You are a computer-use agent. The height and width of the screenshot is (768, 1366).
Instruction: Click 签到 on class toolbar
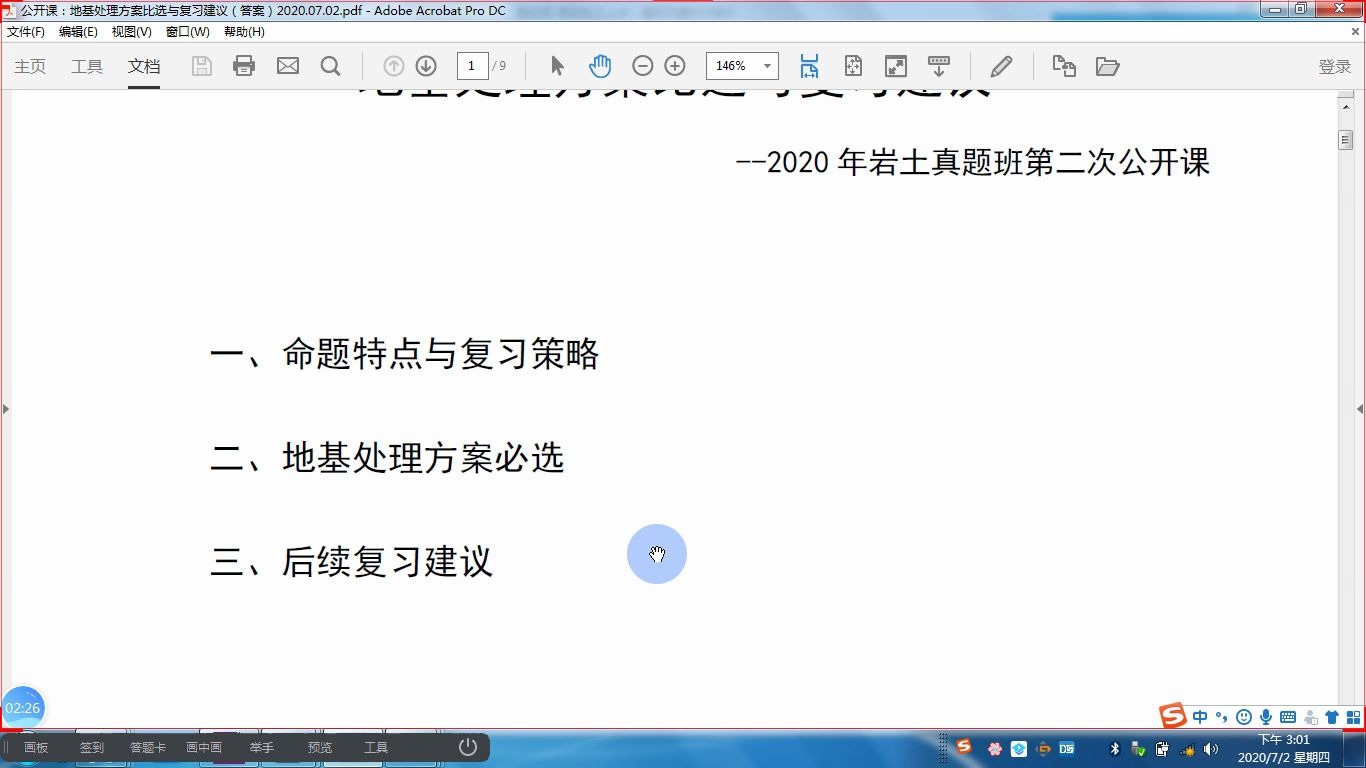[92, 748]
